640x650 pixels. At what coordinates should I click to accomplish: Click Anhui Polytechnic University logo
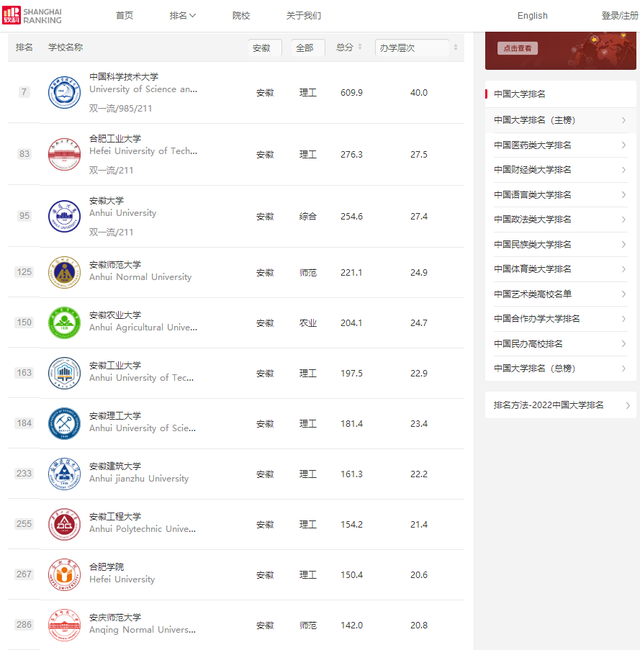[64, 524]
